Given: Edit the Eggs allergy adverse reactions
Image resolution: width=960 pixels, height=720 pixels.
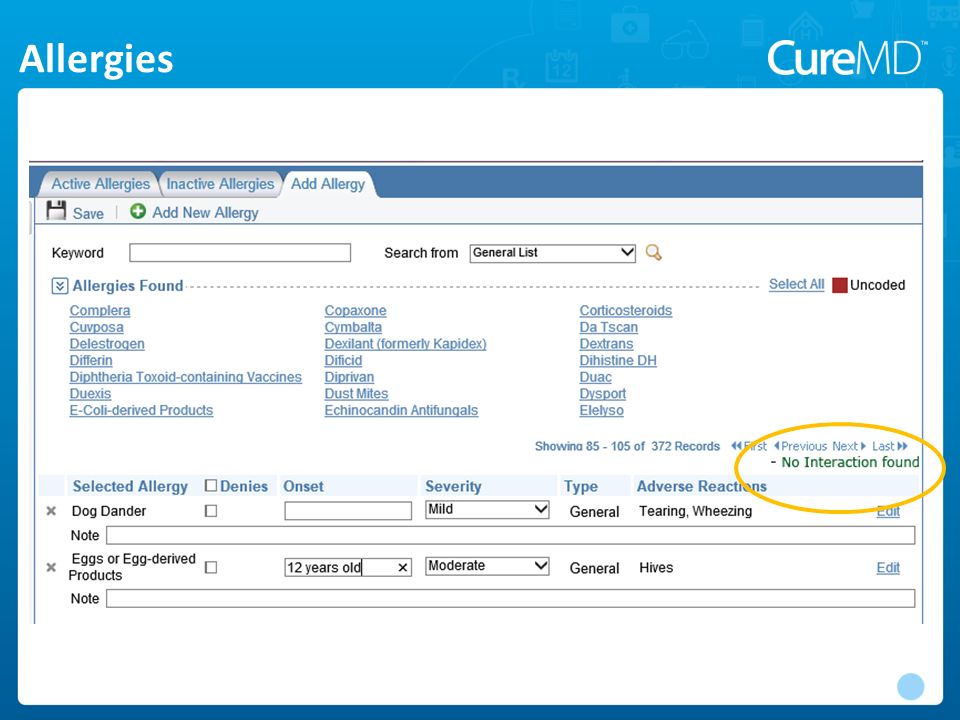Looking at the screenshot, I should click(888, 568).
